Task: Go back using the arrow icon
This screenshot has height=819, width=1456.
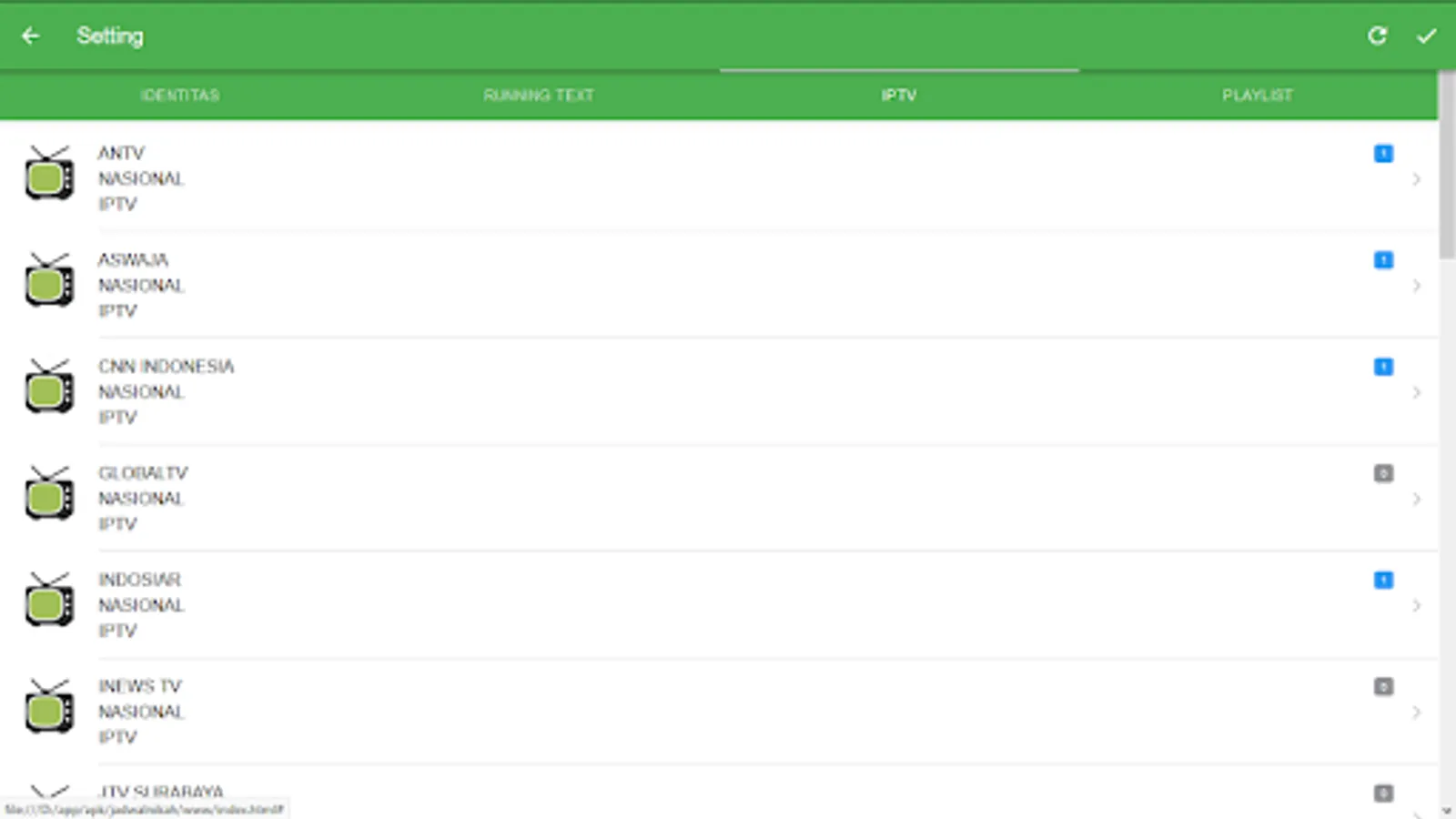Action: pyautogui.click(x=31, y=35)
